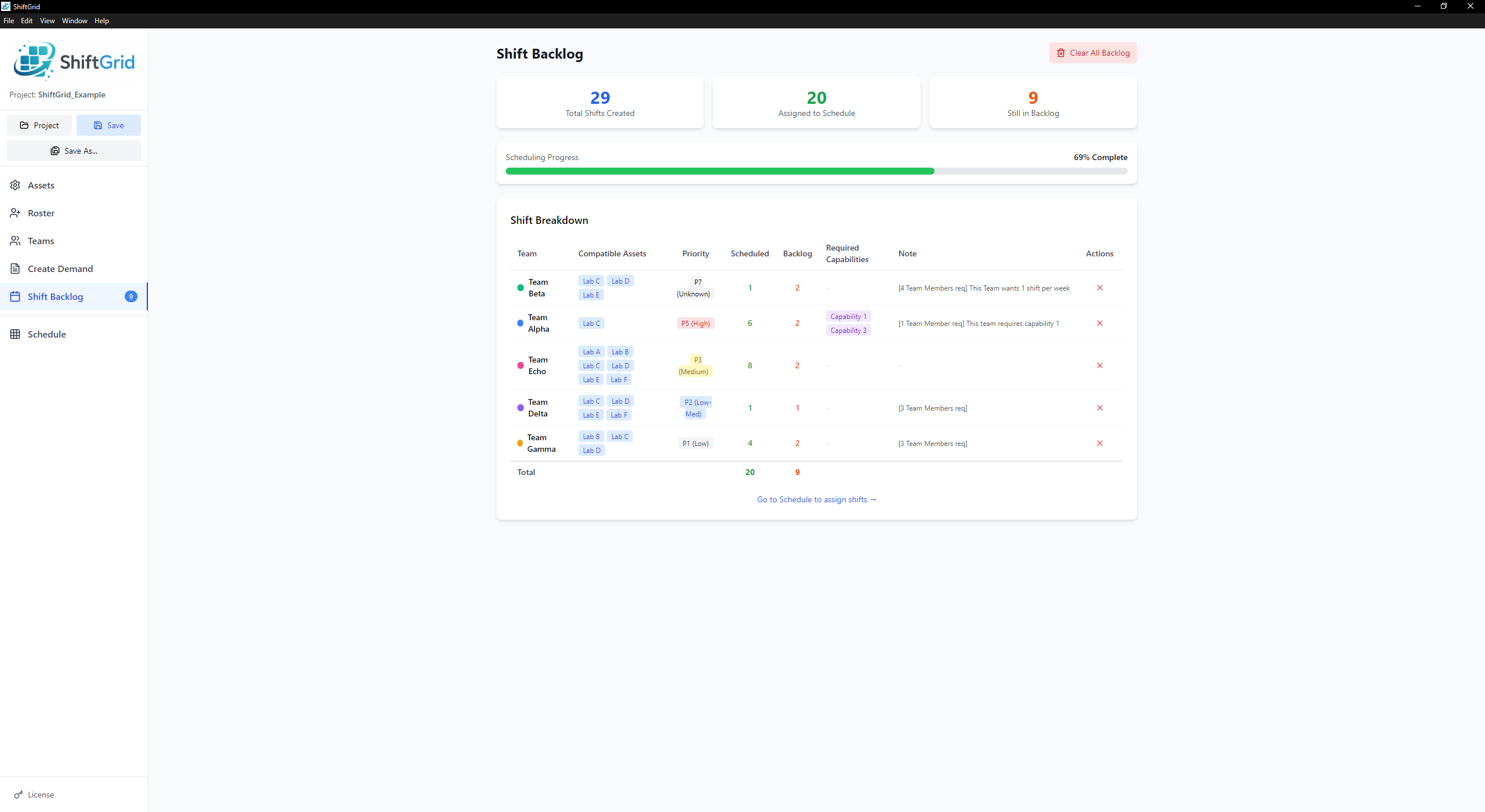Switch to Schedule using the grid icon

16,334
